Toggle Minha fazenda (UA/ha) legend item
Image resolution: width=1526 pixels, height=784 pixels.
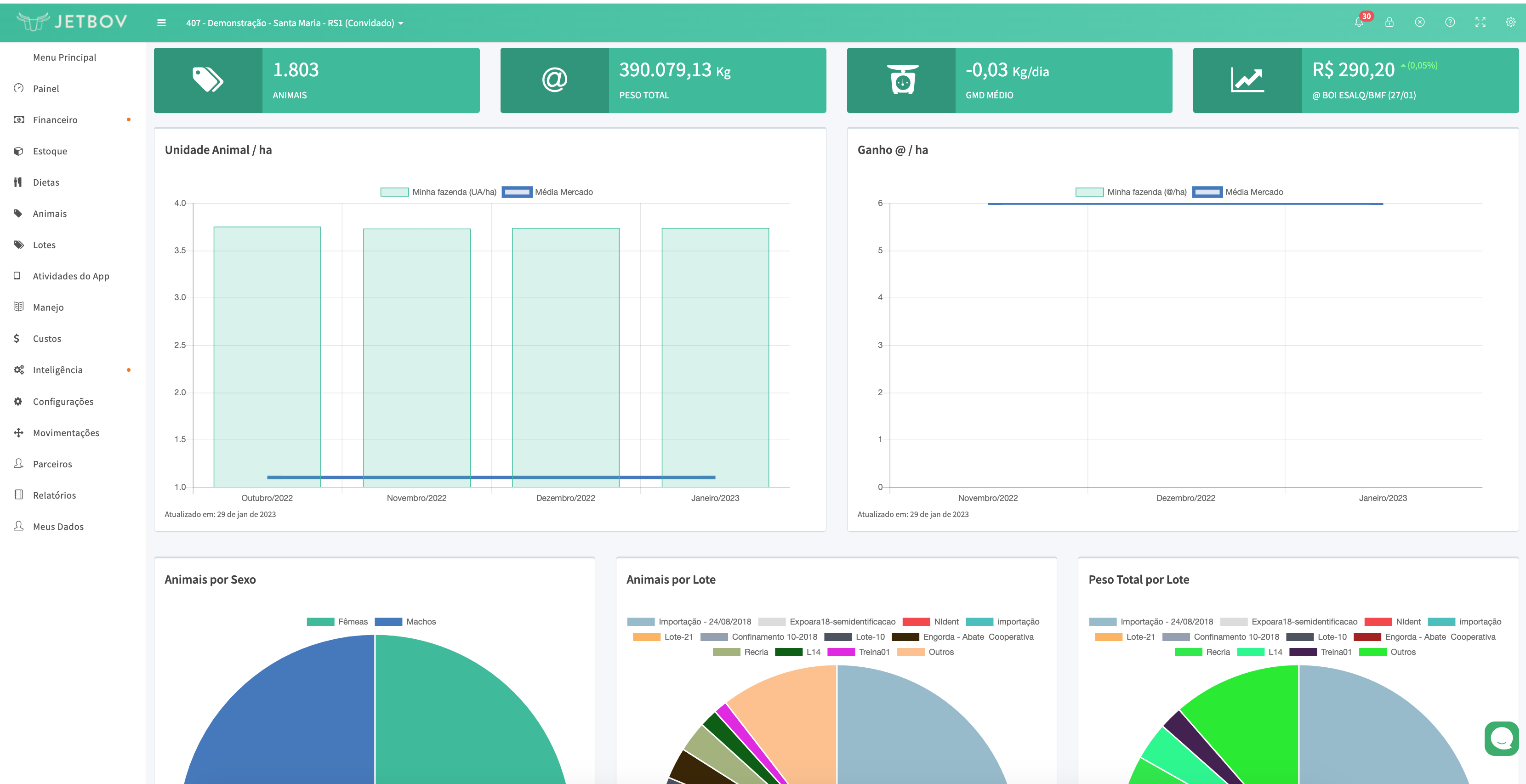pyautogui.click(x=438, y=192)
